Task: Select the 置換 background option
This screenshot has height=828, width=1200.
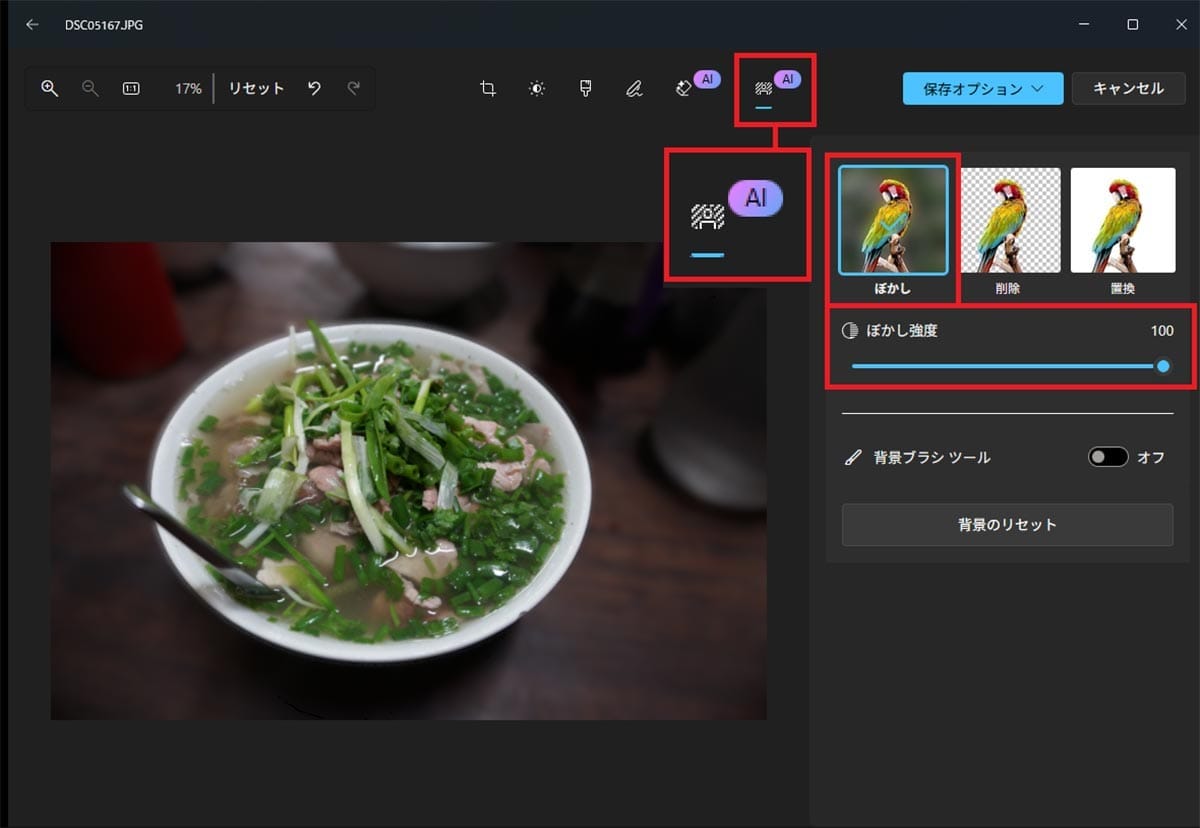Action: coord(1122,220)
